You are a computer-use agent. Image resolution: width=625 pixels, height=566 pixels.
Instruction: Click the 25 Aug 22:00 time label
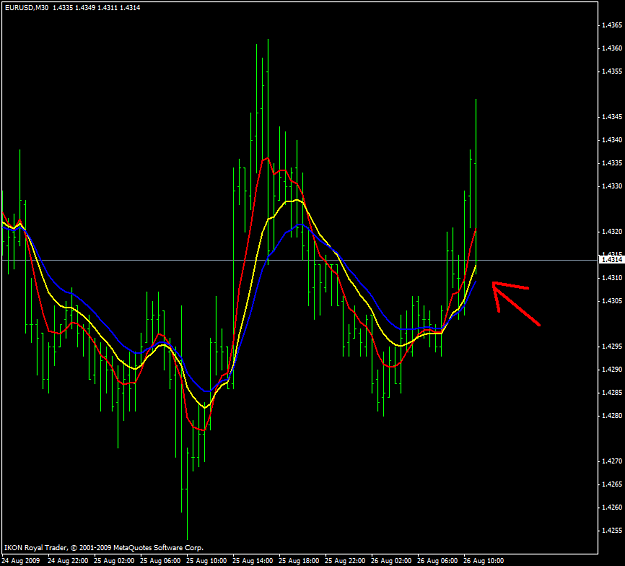345,561
